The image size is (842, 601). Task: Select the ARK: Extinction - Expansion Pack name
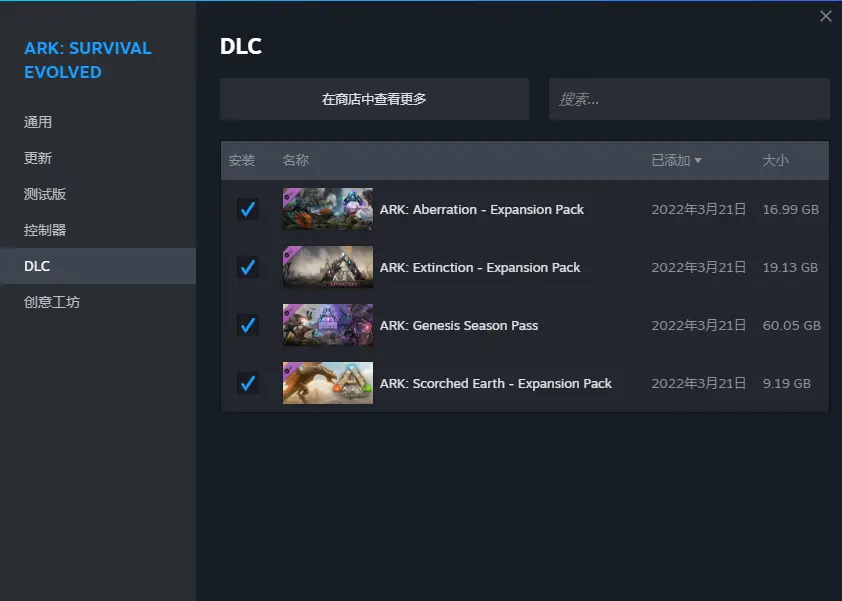click(x=480, y=267)
